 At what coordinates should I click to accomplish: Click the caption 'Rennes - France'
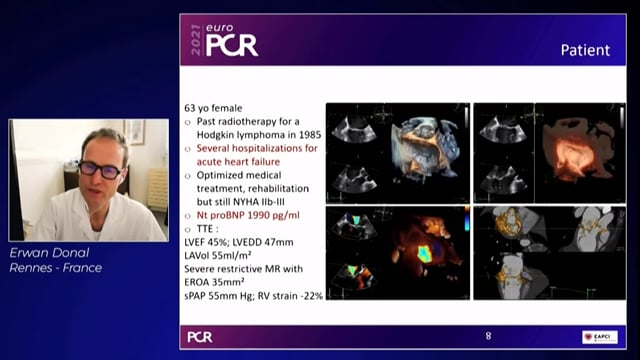tap(56, 268)
